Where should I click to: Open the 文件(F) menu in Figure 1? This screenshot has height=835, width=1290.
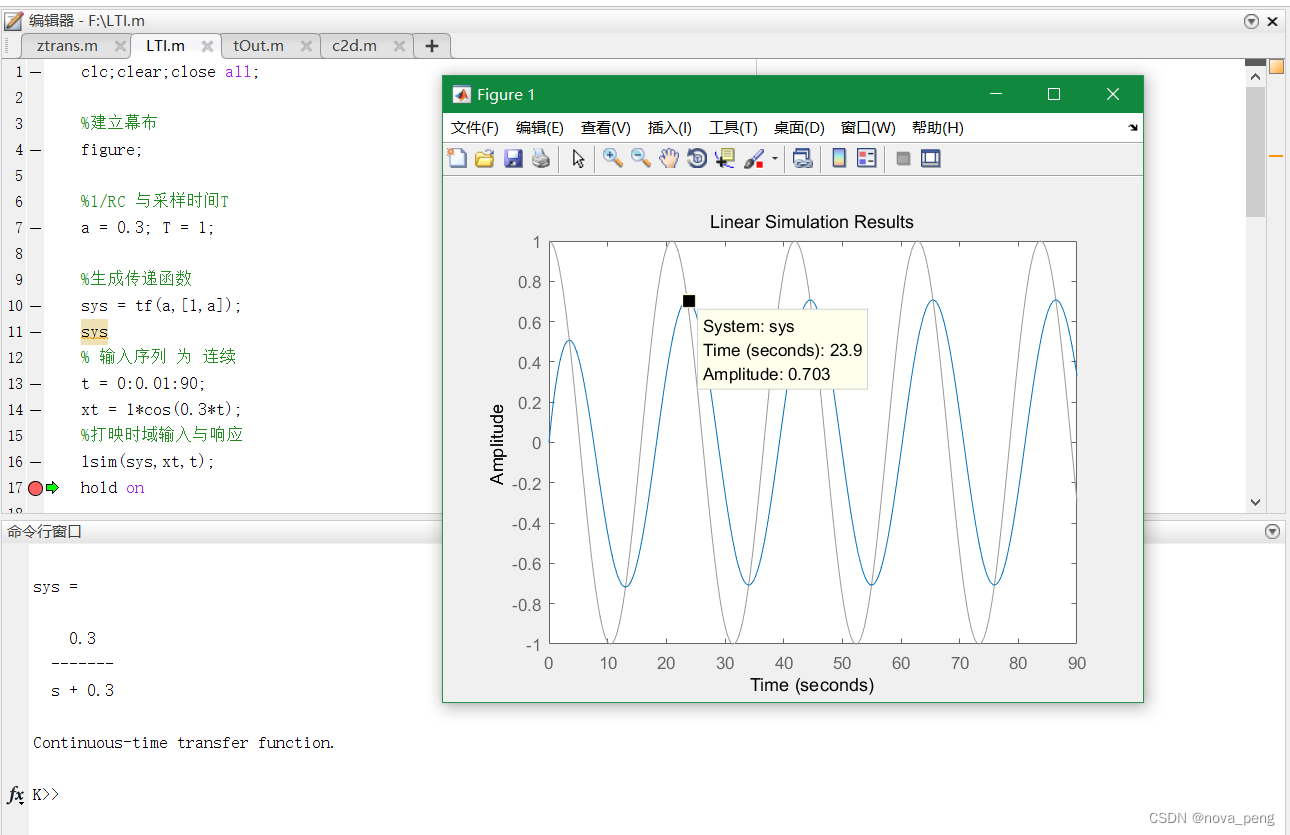point(475,127)
